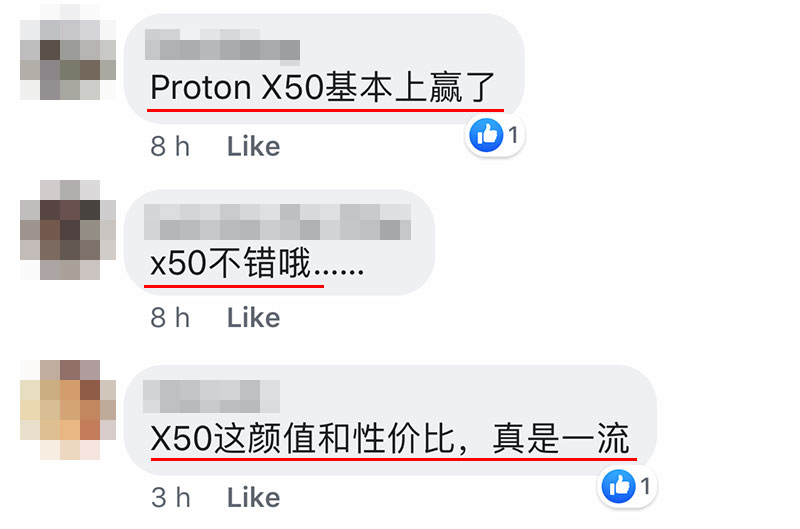Open avatar beside the 'x50不错哦' comment
Viewport: 800px width, 529px height.
68,230
